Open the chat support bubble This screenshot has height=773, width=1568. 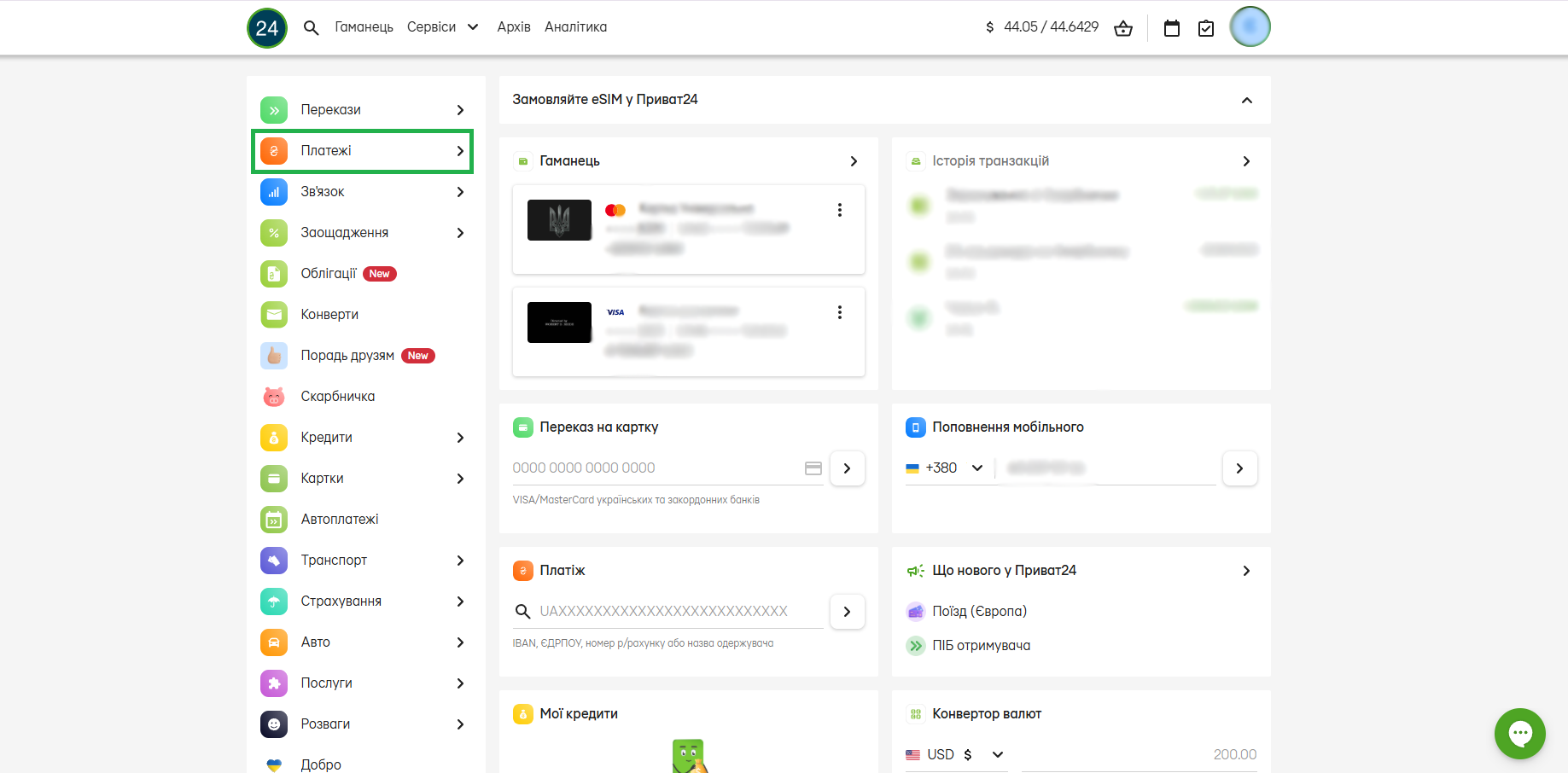tap(1520, 734)
